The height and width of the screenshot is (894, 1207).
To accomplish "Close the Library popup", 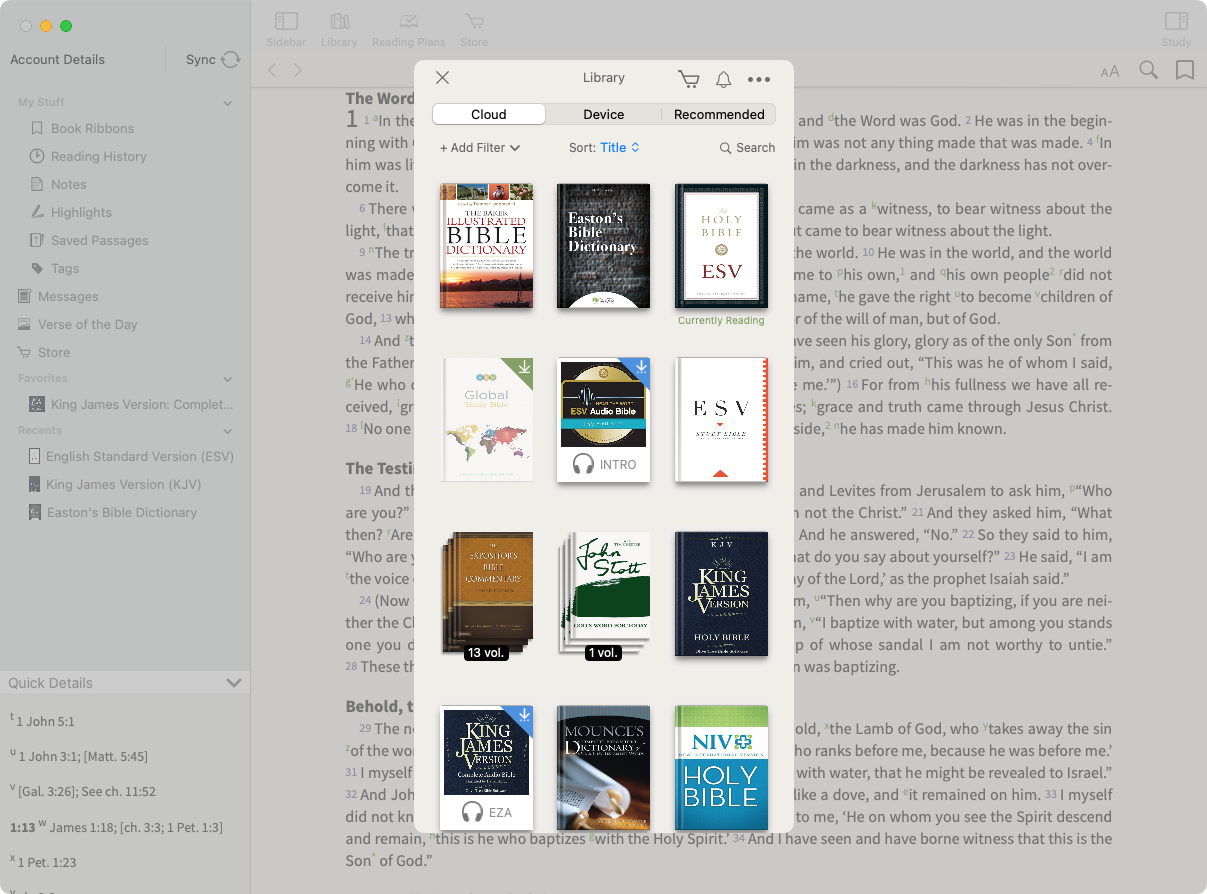I will tap(443, 78).
